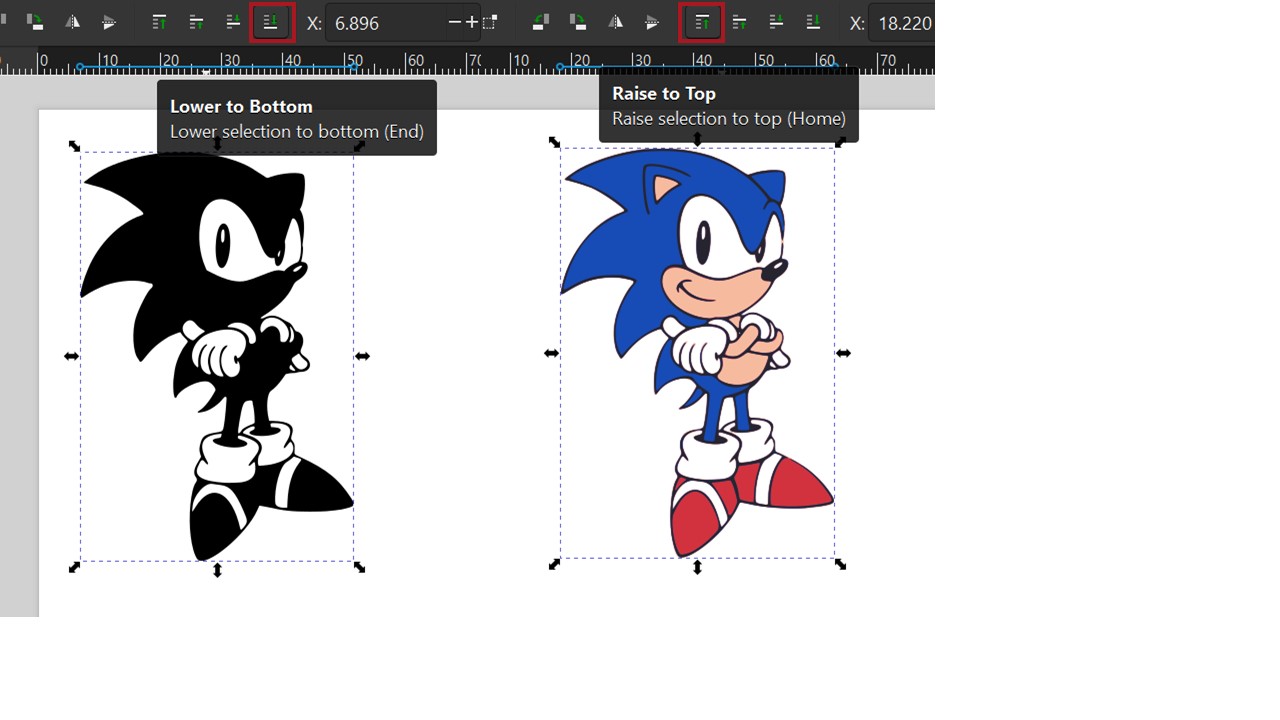Decrease X value with minus button
The width and height of the screenshot is (1280, 720).
(x=455, y=22)
